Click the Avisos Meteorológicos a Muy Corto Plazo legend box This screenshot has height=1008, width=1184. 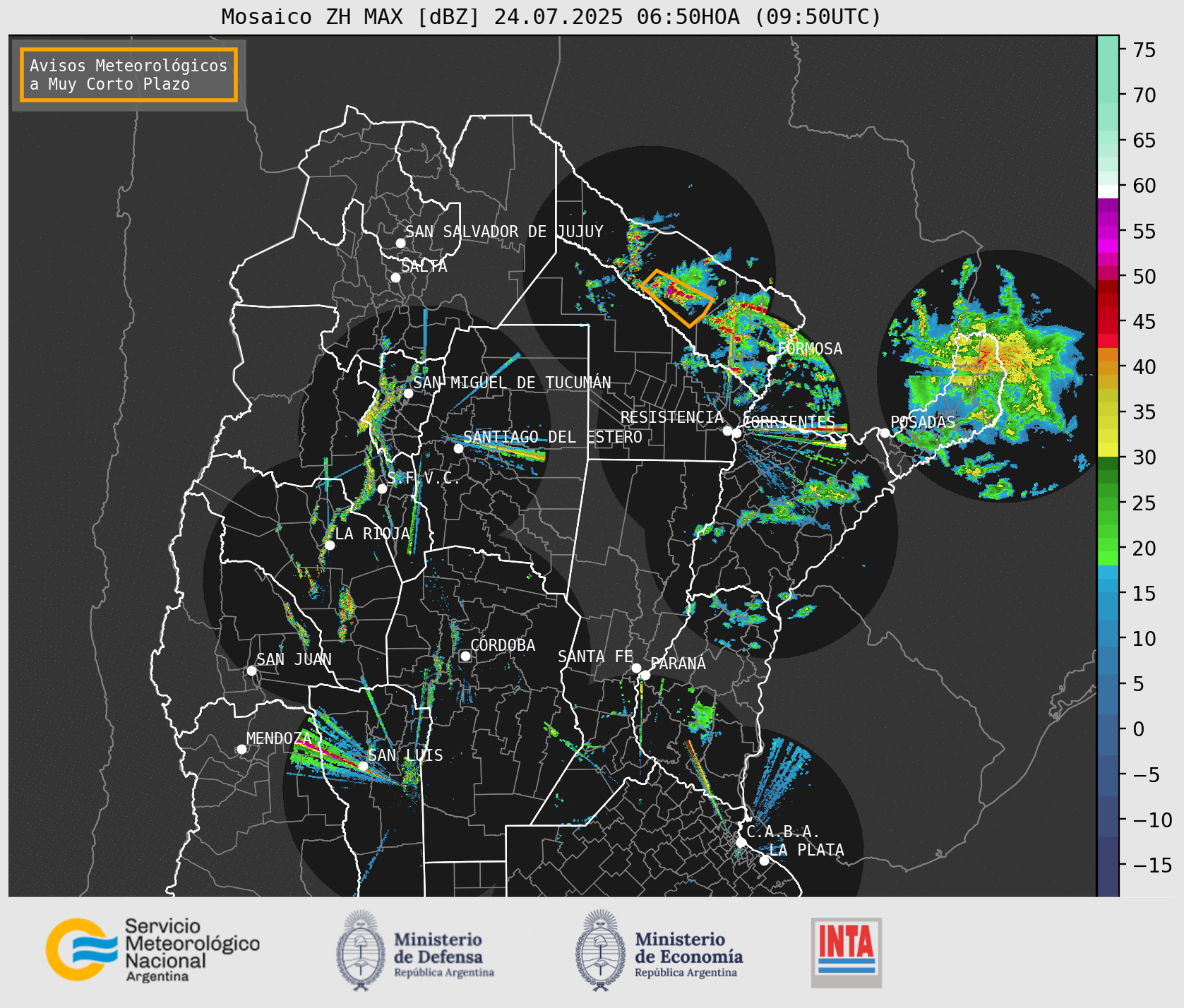tap(128, 75)
